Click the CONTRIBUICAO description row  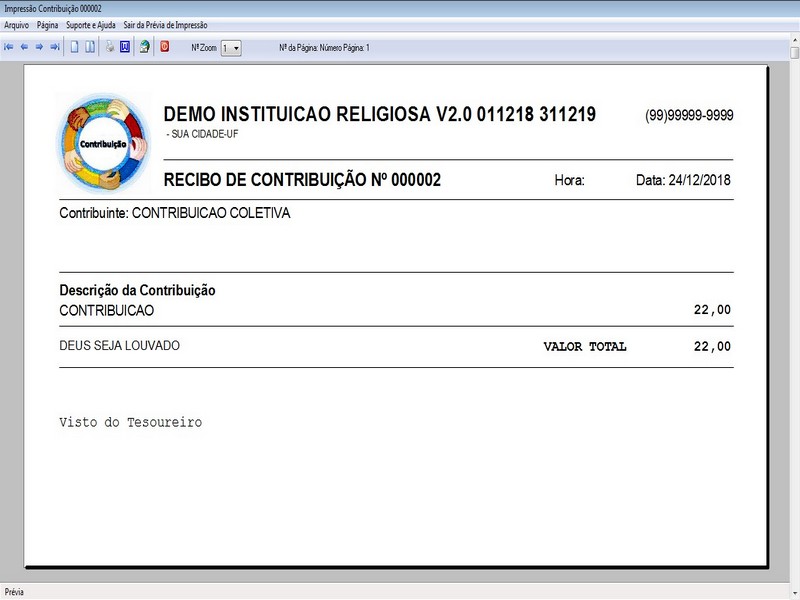107,310
